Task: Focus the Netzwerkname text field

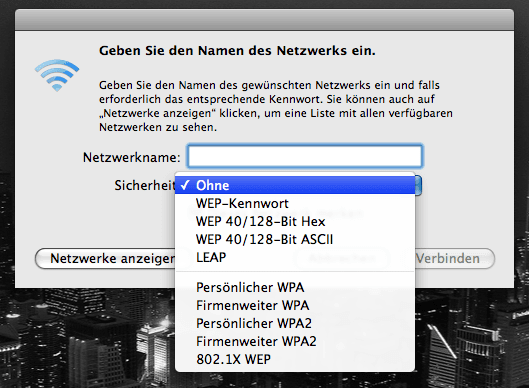Action: click(x=305, y=157)
